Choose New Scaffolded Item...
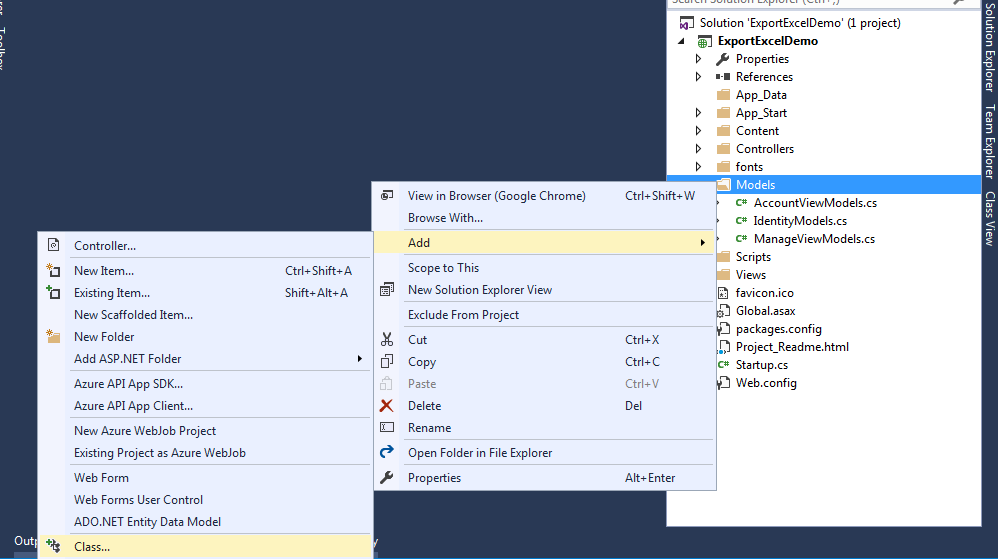The width and height of the screenshot is (998, 559). coord(204,315)
